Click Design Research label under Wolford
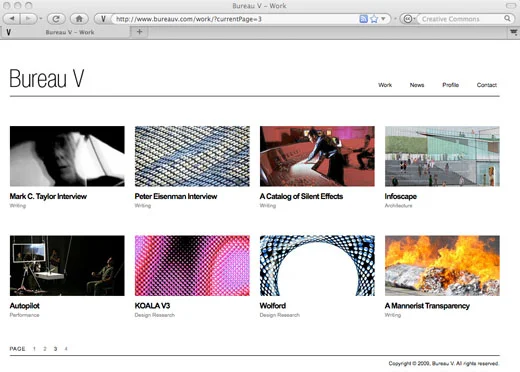Viewport: 520px width, 372px height. coord(279,315)
